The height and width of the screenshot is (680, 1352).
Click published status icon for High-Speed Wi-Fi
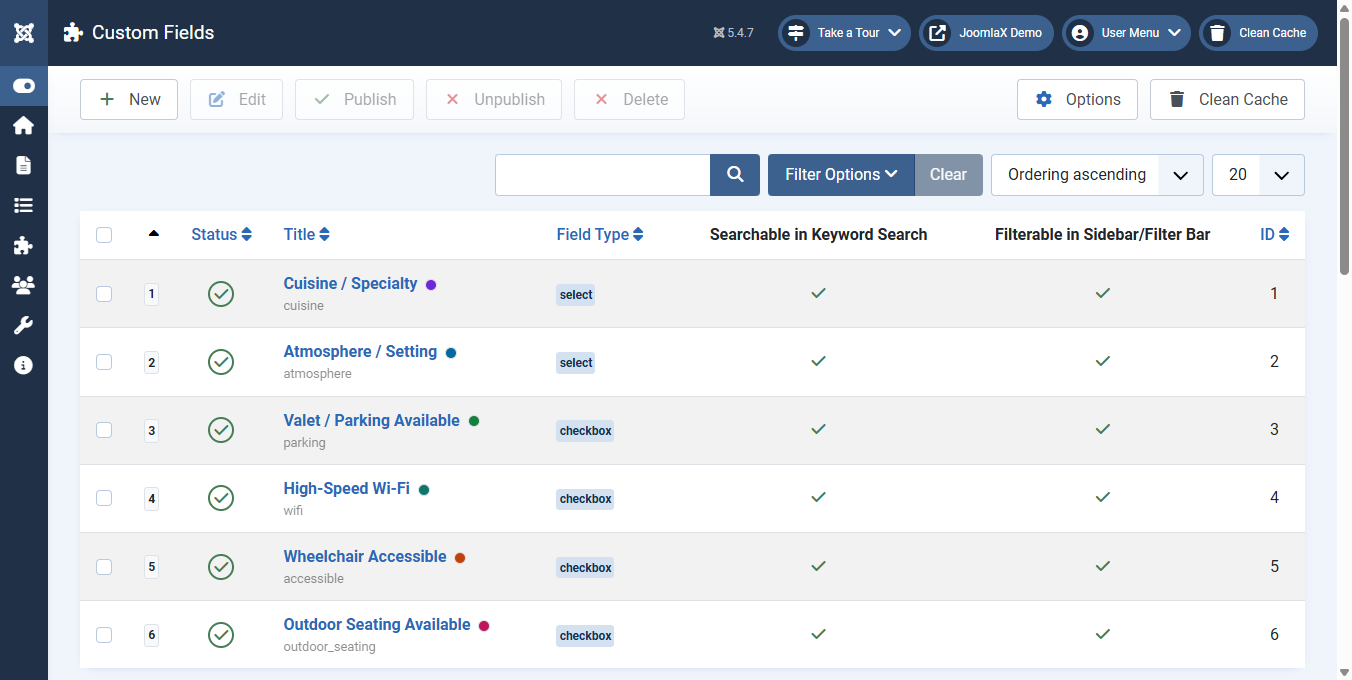tap(221, 498)
